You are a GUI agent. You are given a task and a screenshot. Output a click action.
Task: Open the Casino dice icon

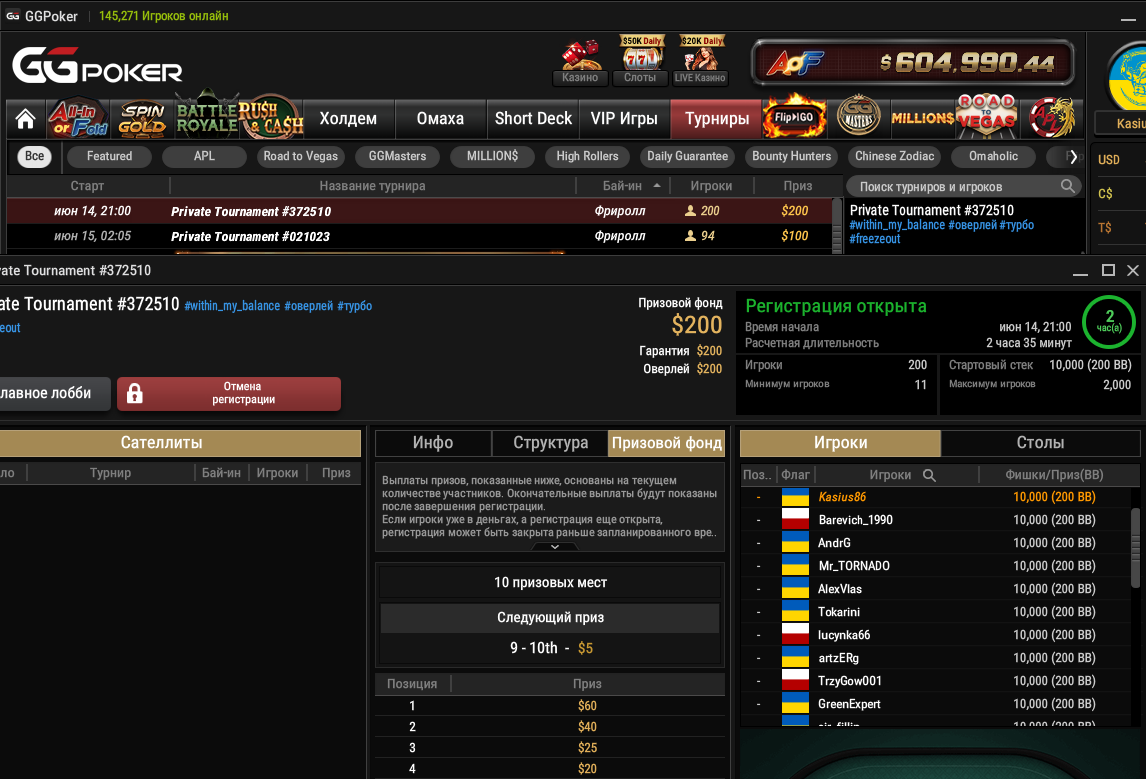click(x=580, y=61)
